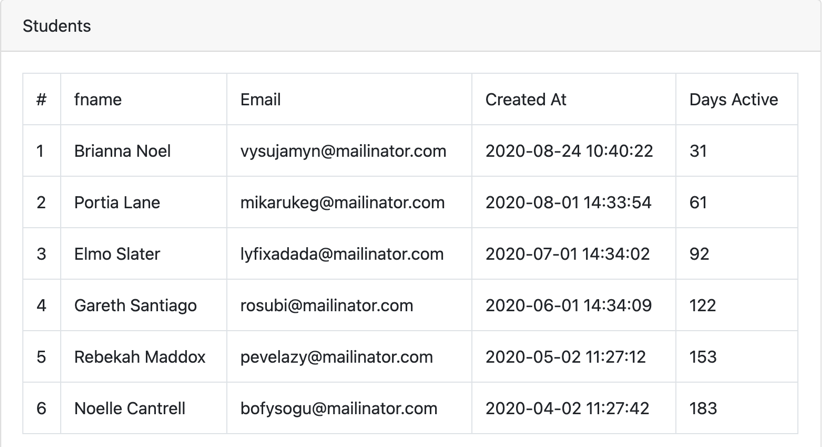The image size is (826, 447).
Task: Click the Created At column header
Action: 574,100
